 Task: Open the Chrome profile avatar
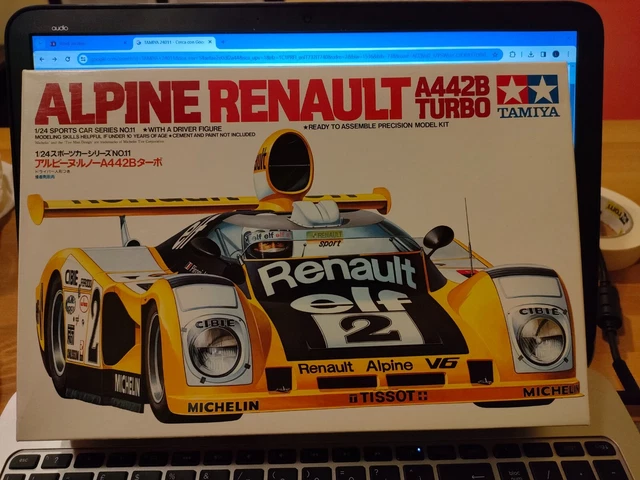point(556,54)
